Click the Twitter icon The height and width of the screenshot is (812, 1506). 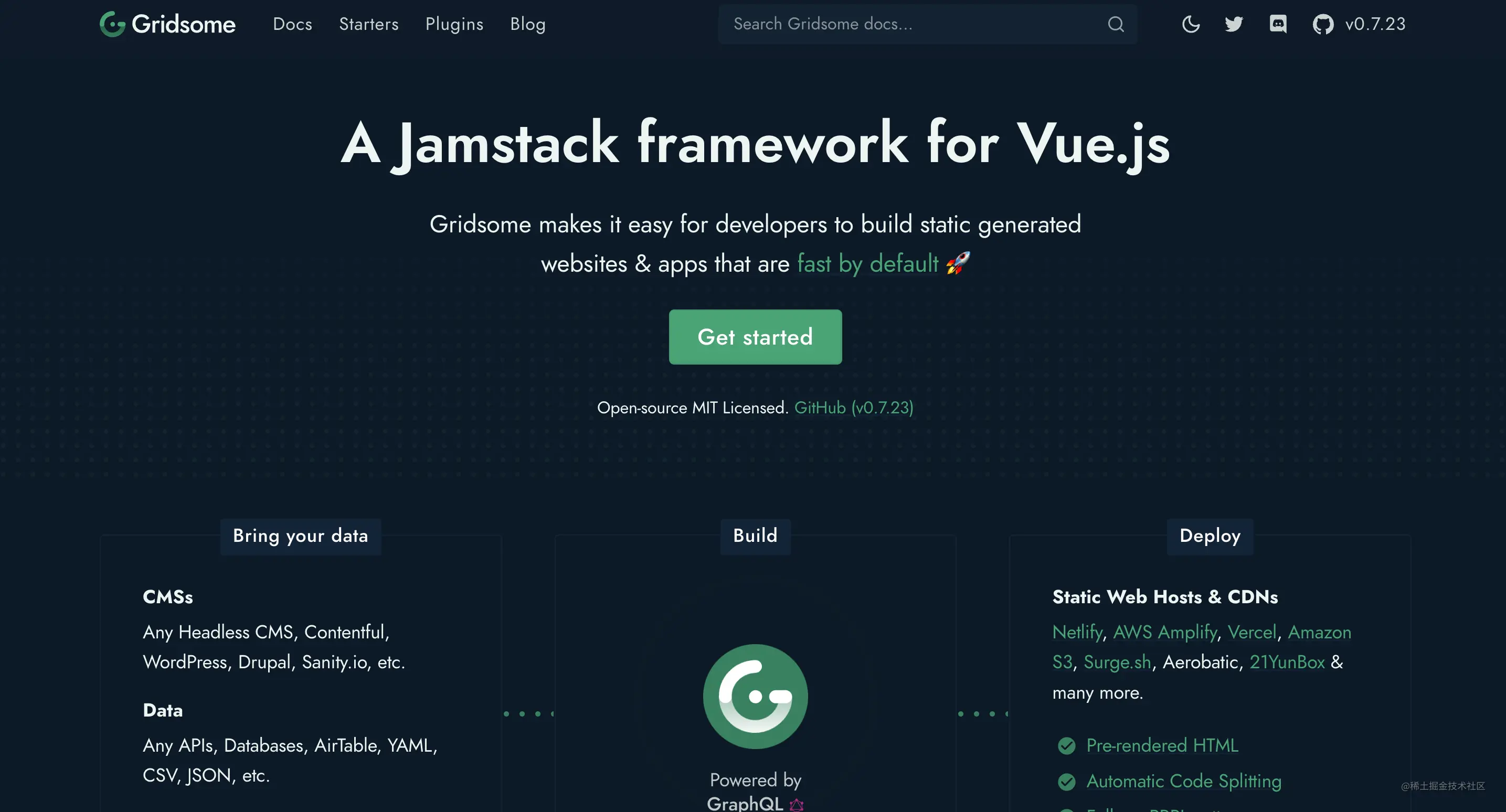[x=1233, y=23]
